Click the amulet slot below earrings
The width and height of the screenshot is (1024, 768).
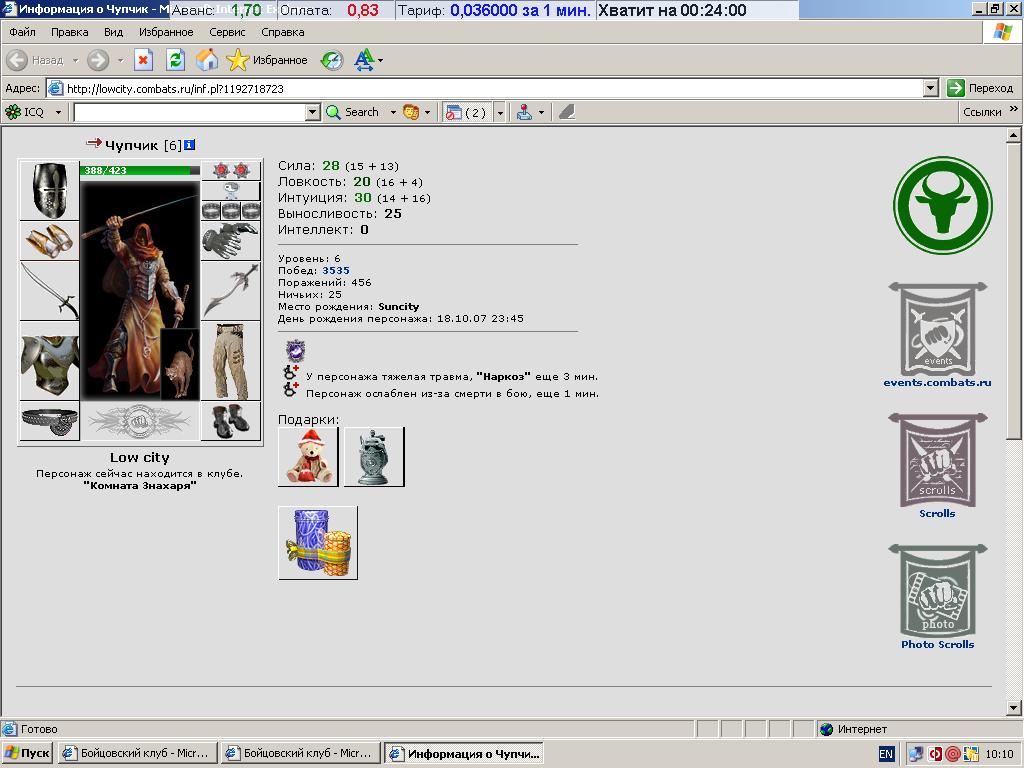tap(231, 191)
